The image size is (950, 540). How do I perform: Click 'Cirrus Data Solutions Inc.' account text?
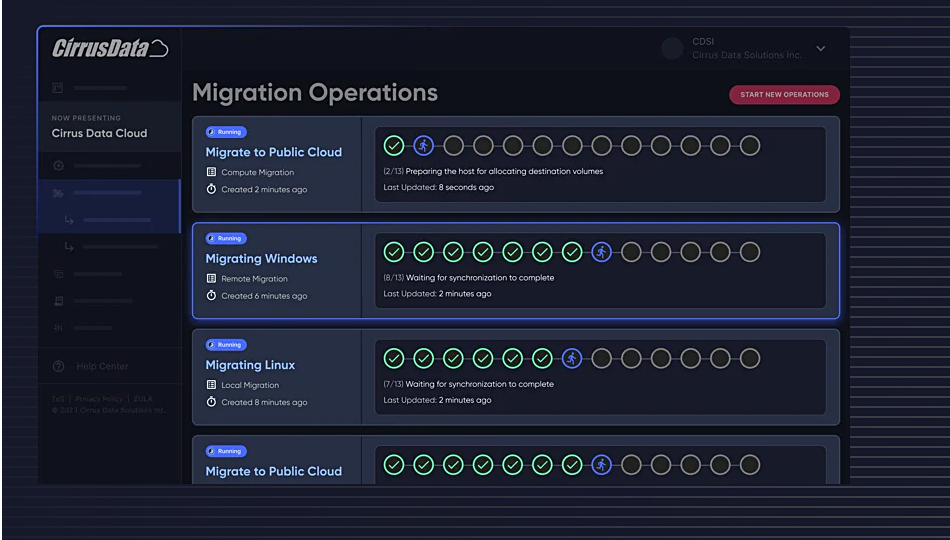pyautogui.click(x=747, y=55)
